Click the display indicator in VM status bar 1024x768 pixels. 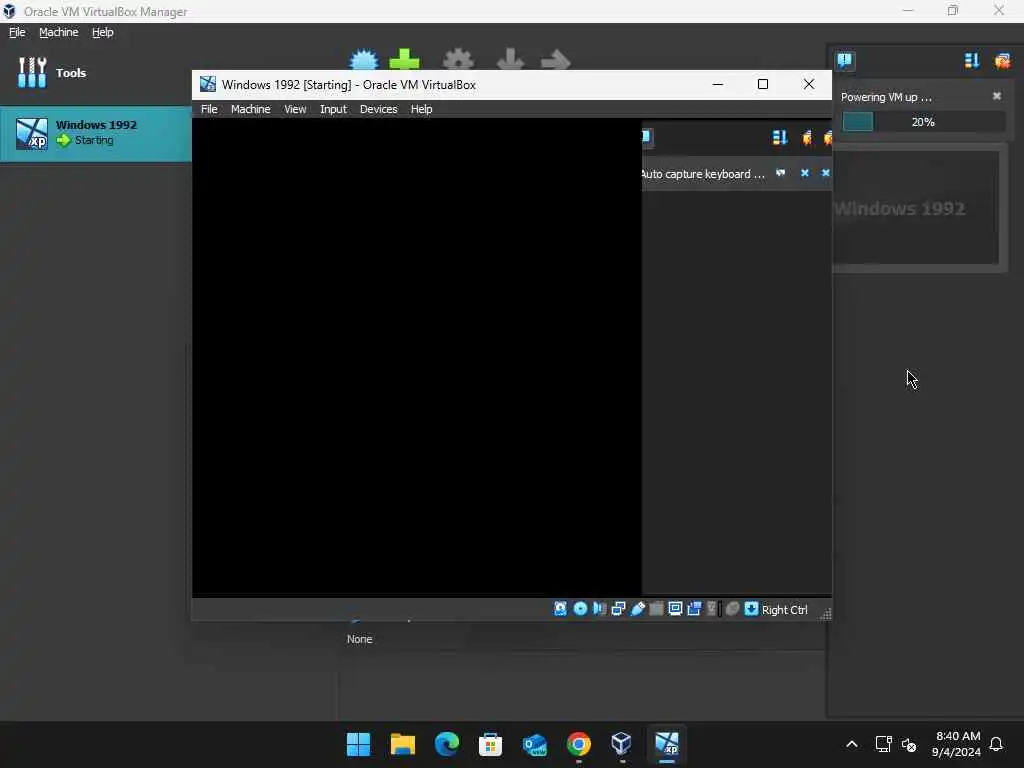[x=675, y=609]
